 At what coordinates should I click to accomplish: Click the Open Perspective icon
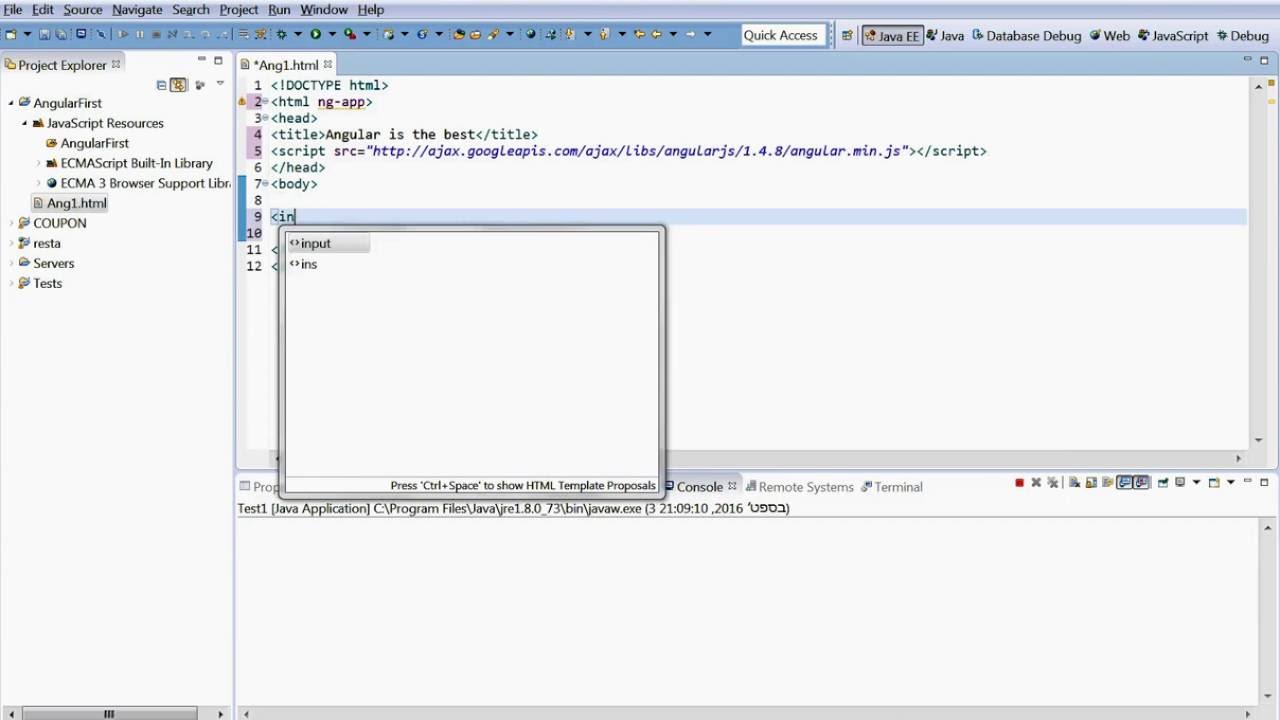(847, 35)
